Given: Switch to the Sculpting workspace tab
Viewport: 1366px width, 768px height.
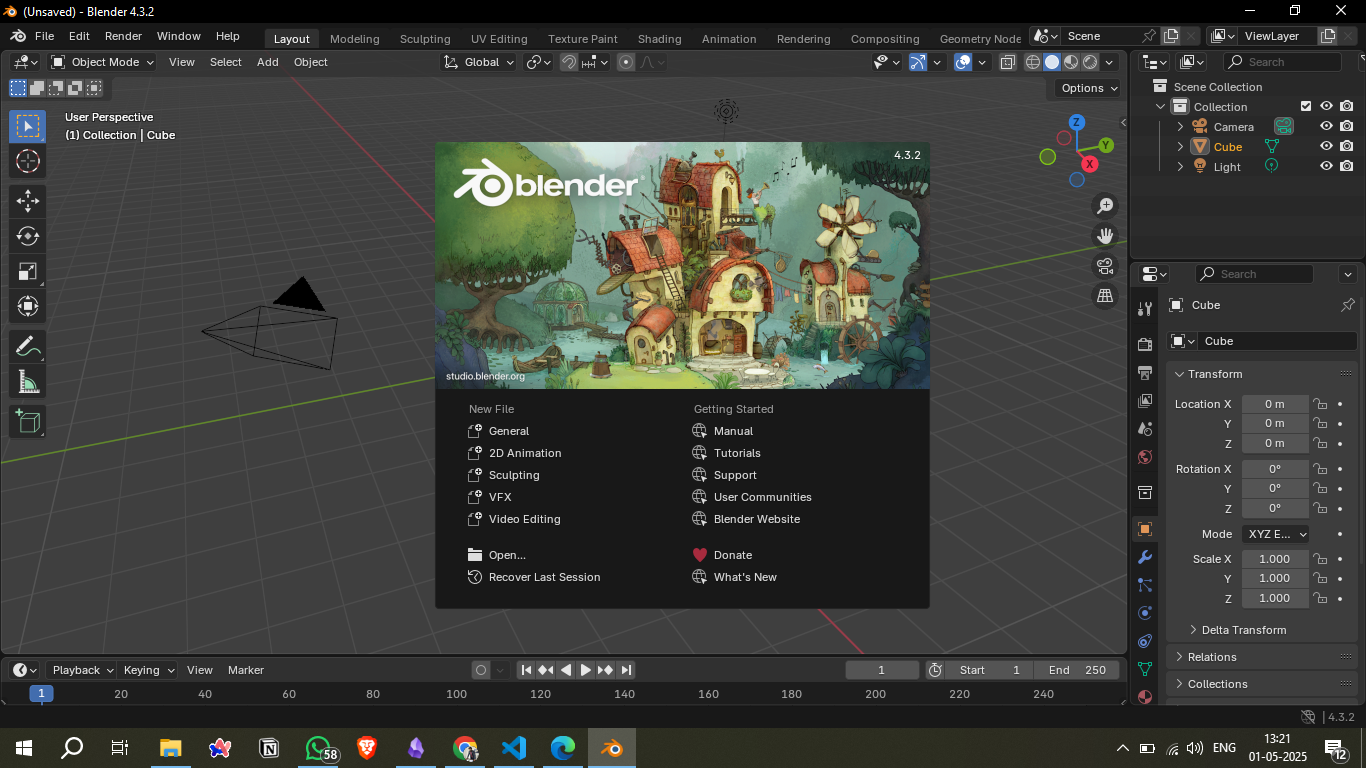Looking at the screenshot, I should pos(425,39).
